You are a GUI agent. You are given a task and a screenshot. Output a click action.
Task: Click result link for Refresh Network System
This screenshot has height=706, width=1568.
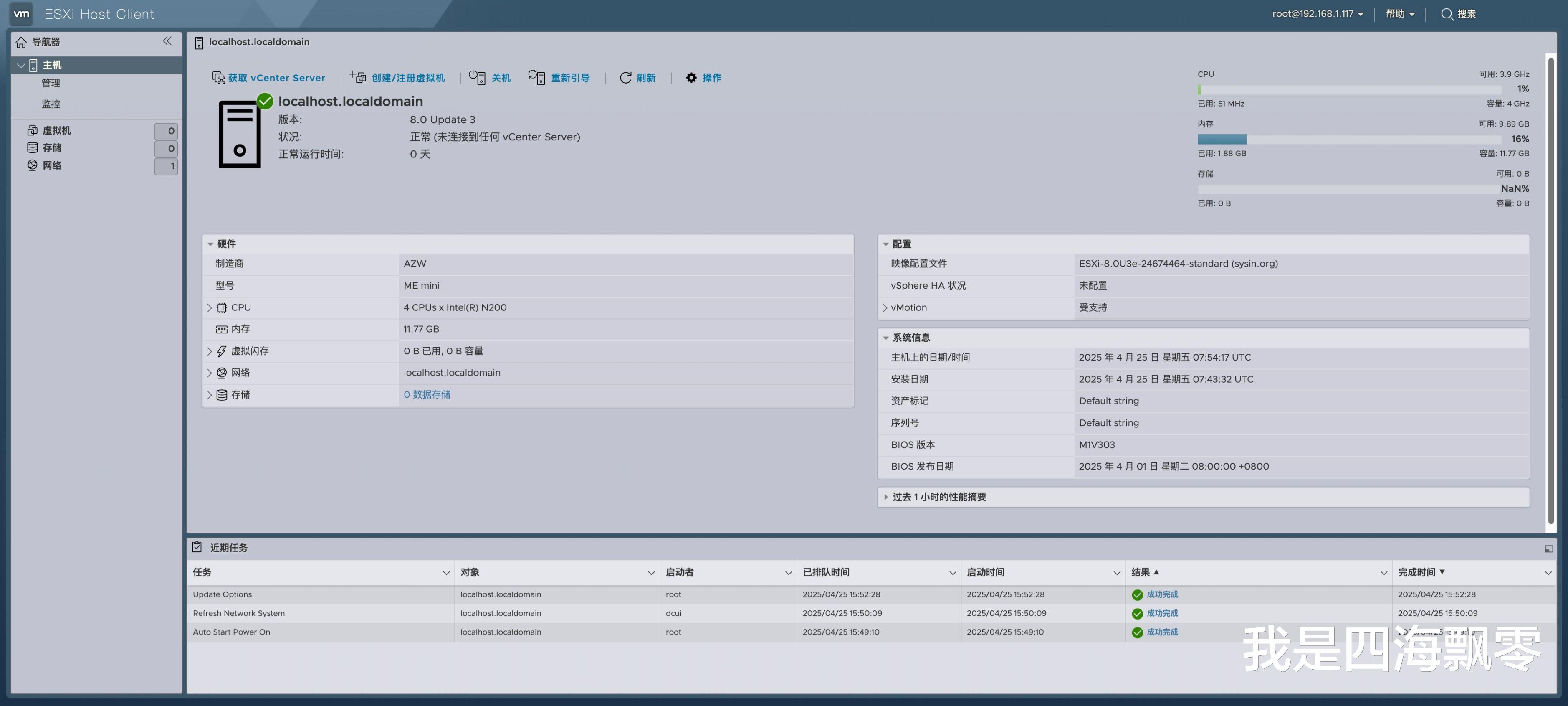1162,613
